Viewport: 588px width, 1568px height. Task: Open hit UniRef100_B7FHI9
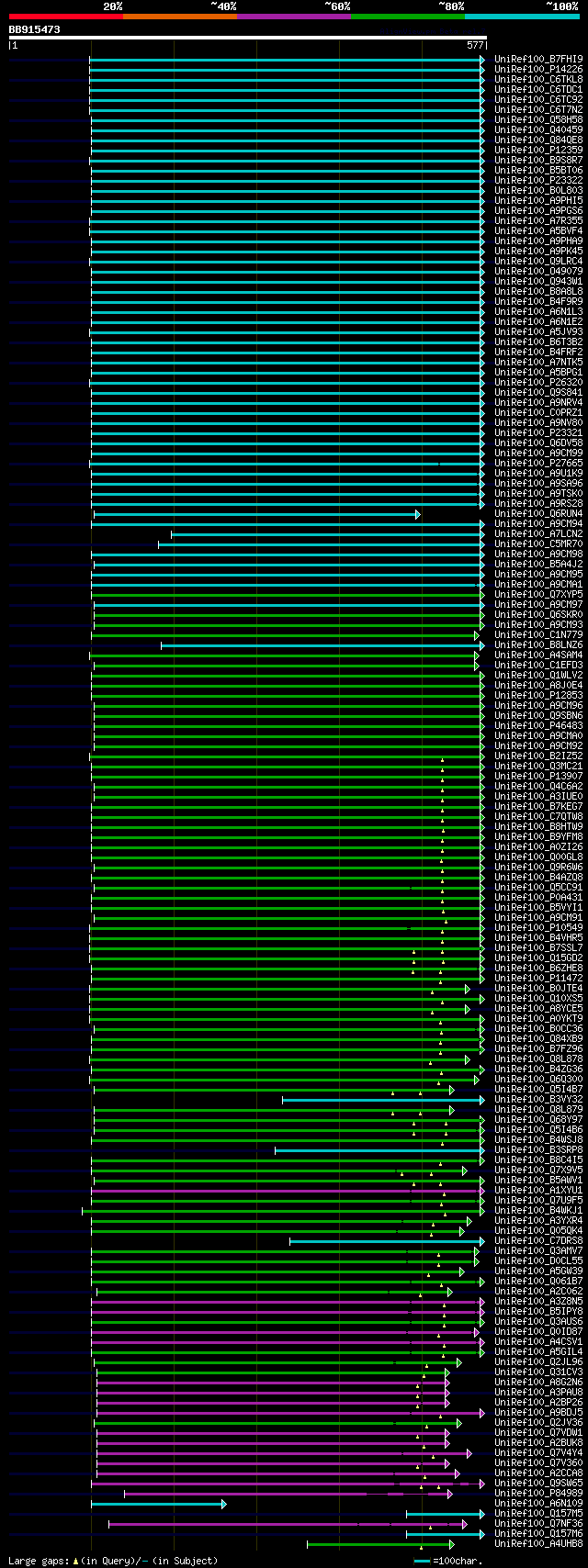coord(538,59)
